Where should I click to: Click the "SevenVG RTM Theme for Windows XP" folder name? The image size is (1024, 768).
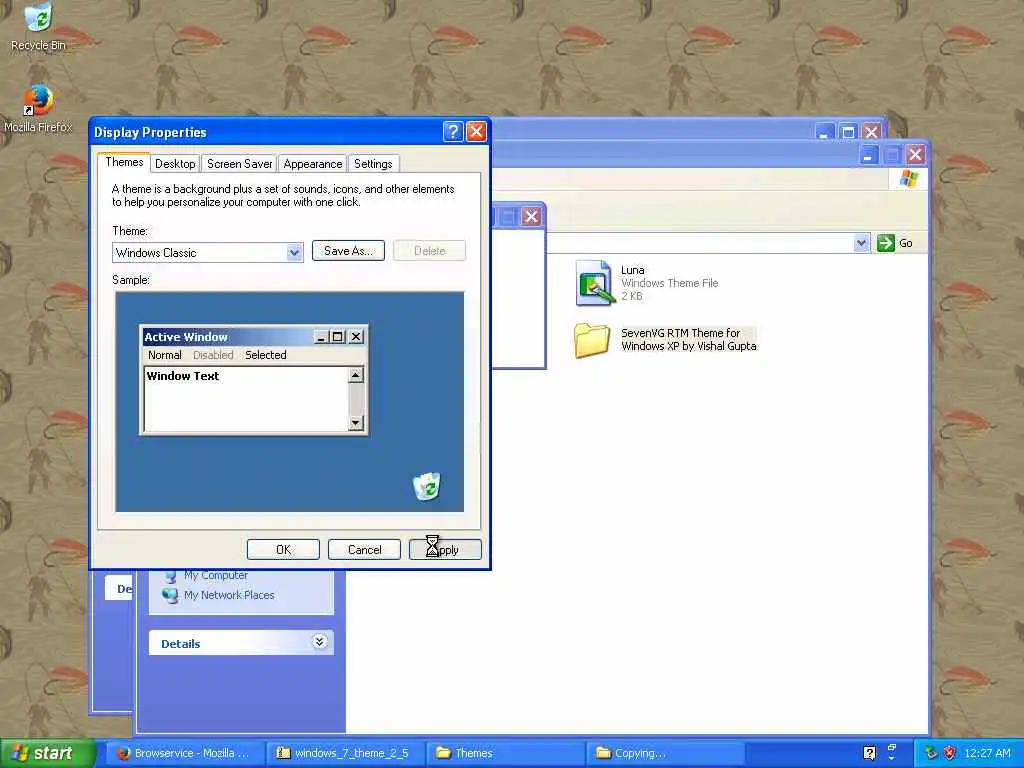[688, 340]
